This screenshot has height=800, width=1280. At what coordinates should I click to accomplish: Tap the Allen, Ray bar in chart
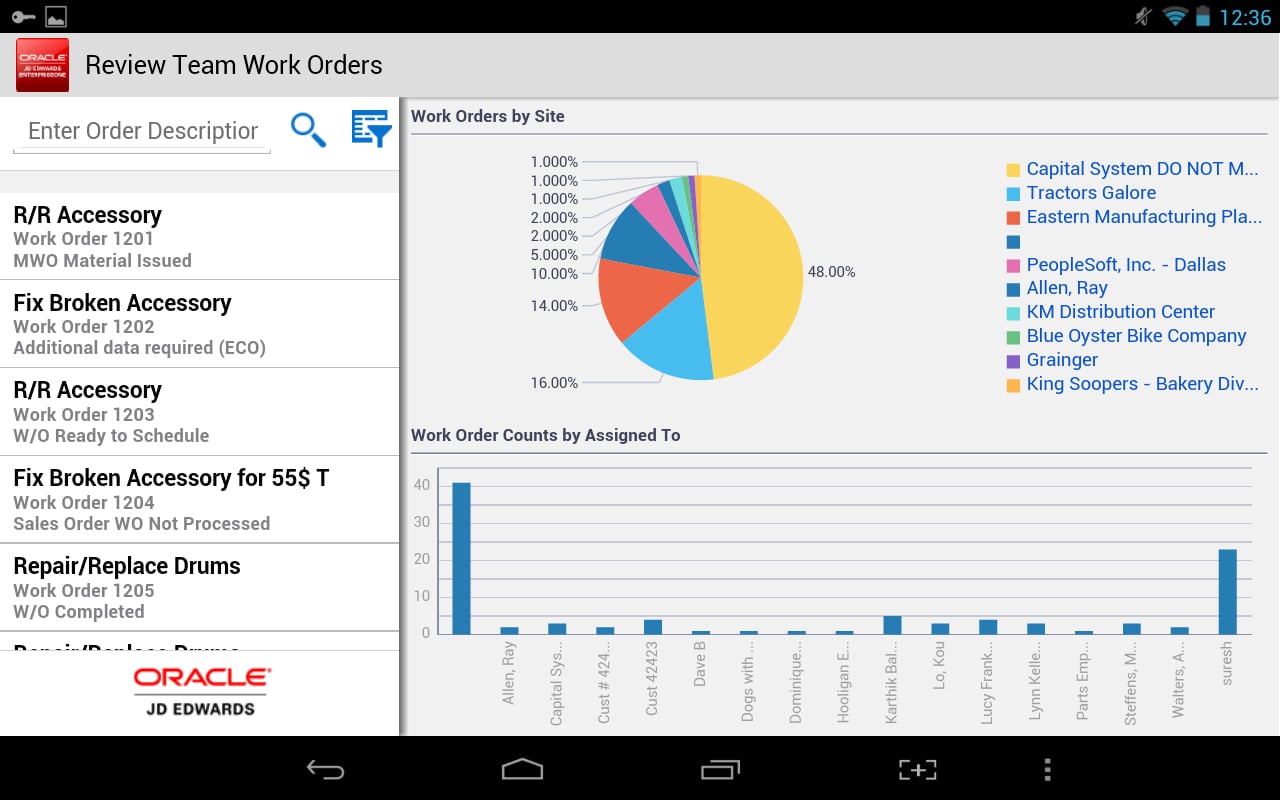click(509, 630)
